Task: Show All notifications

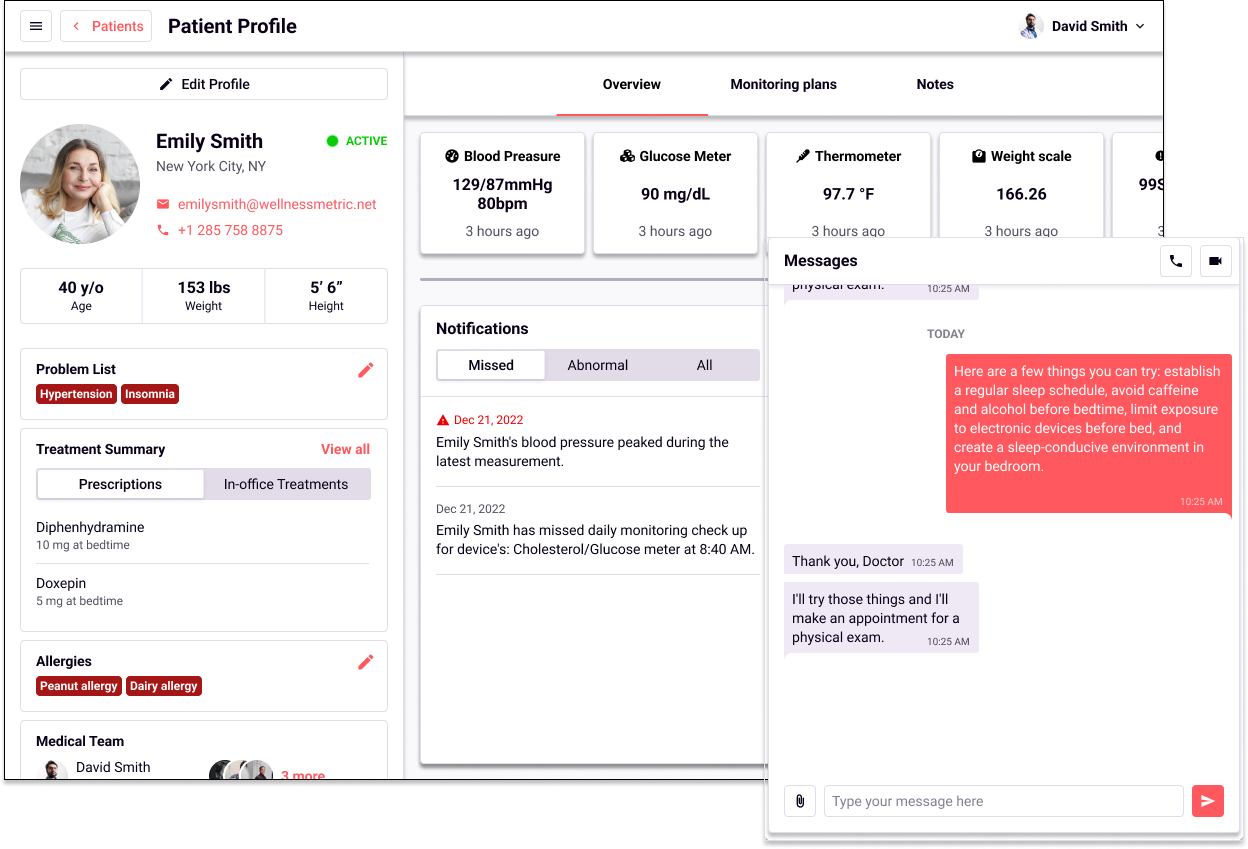Action: (704, 365)
